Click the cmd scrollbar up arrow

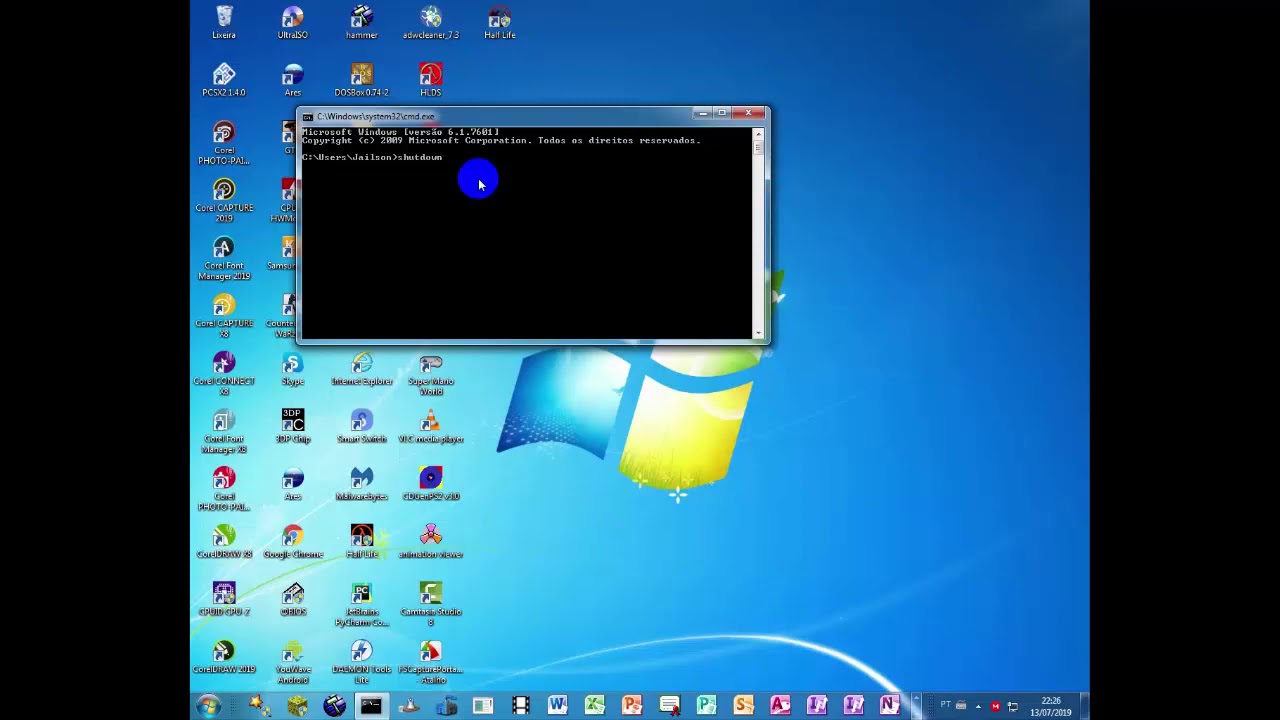tap(758, 134)
